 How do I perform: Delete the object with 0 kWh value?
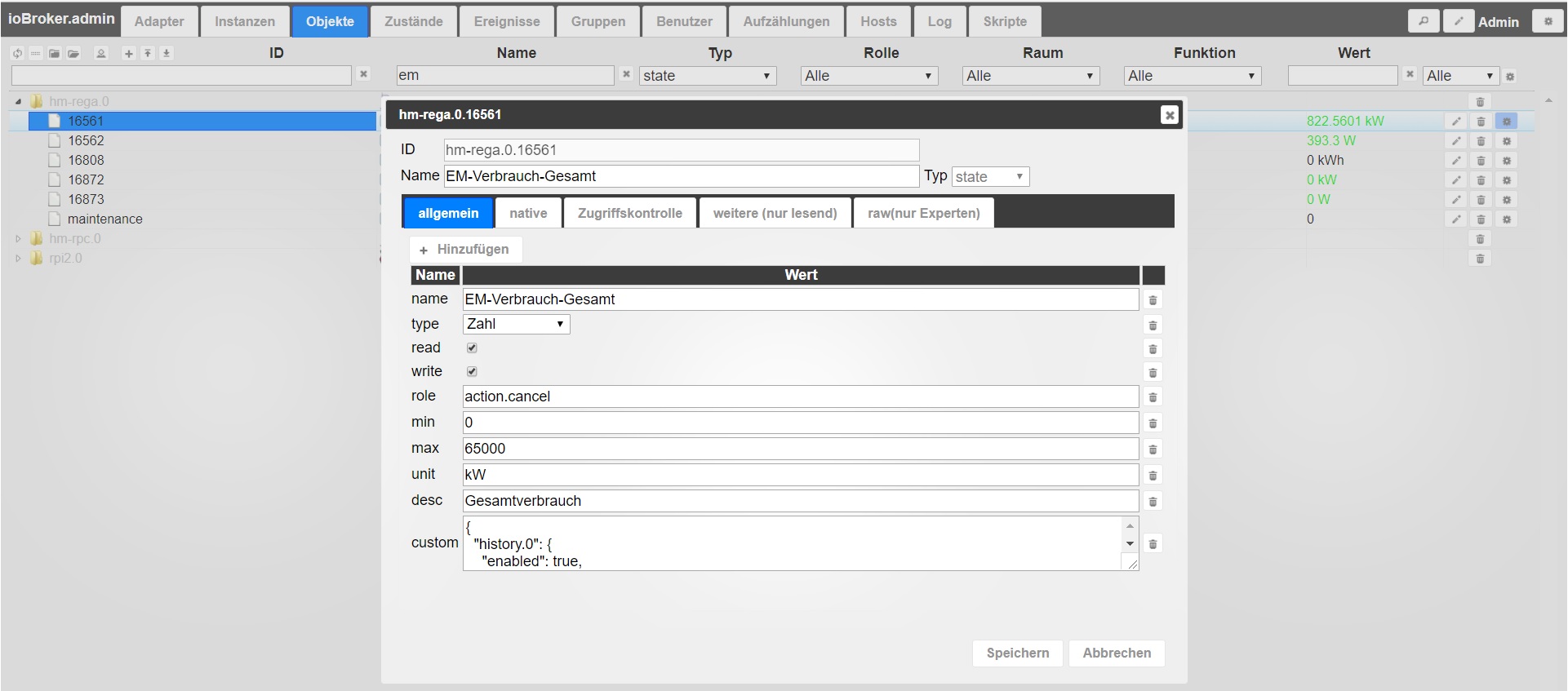coord(1481,161)
